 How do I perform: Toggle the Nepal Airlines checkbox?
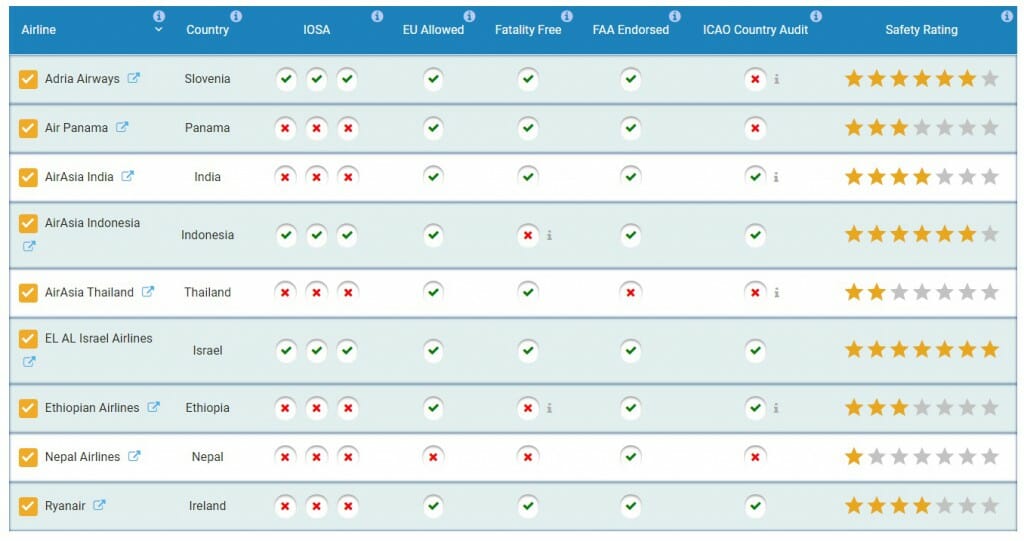[28, 457]
